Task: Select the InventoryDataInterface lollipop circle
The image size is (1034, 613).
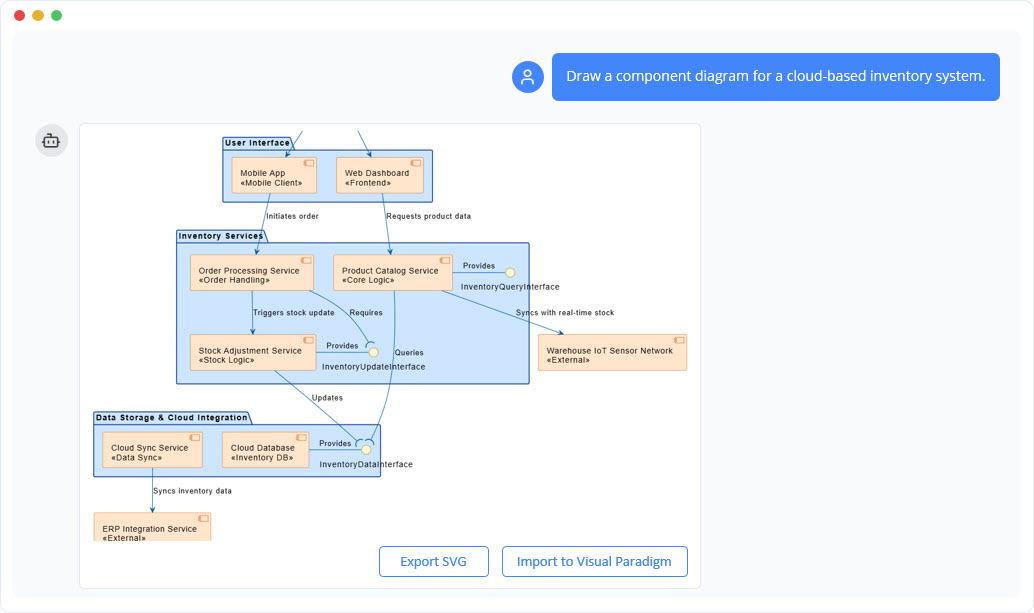Action: [x=366, y=448]
